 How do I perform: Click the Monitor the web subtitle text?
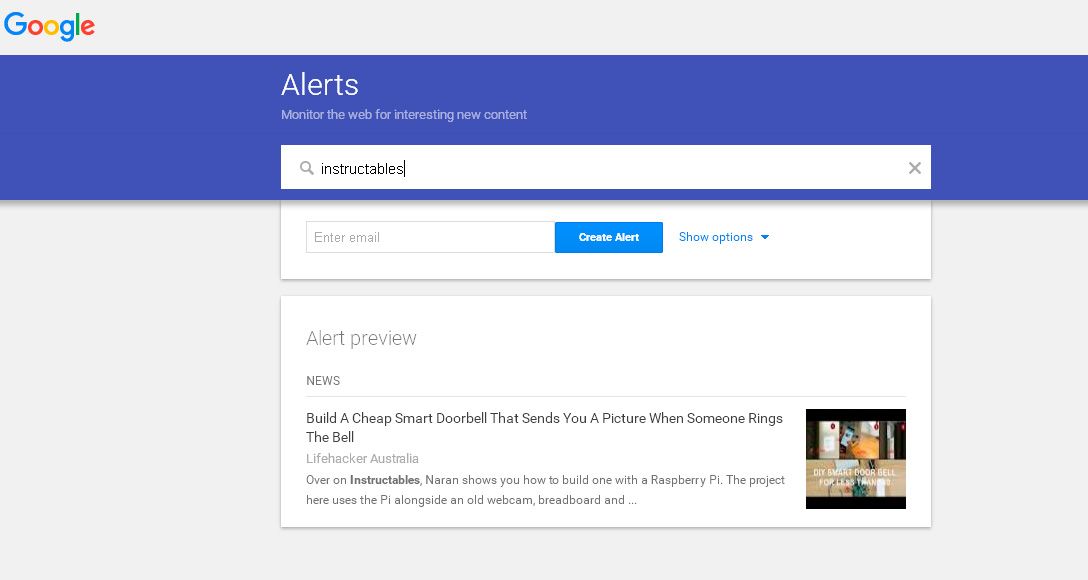pos(403,114)
